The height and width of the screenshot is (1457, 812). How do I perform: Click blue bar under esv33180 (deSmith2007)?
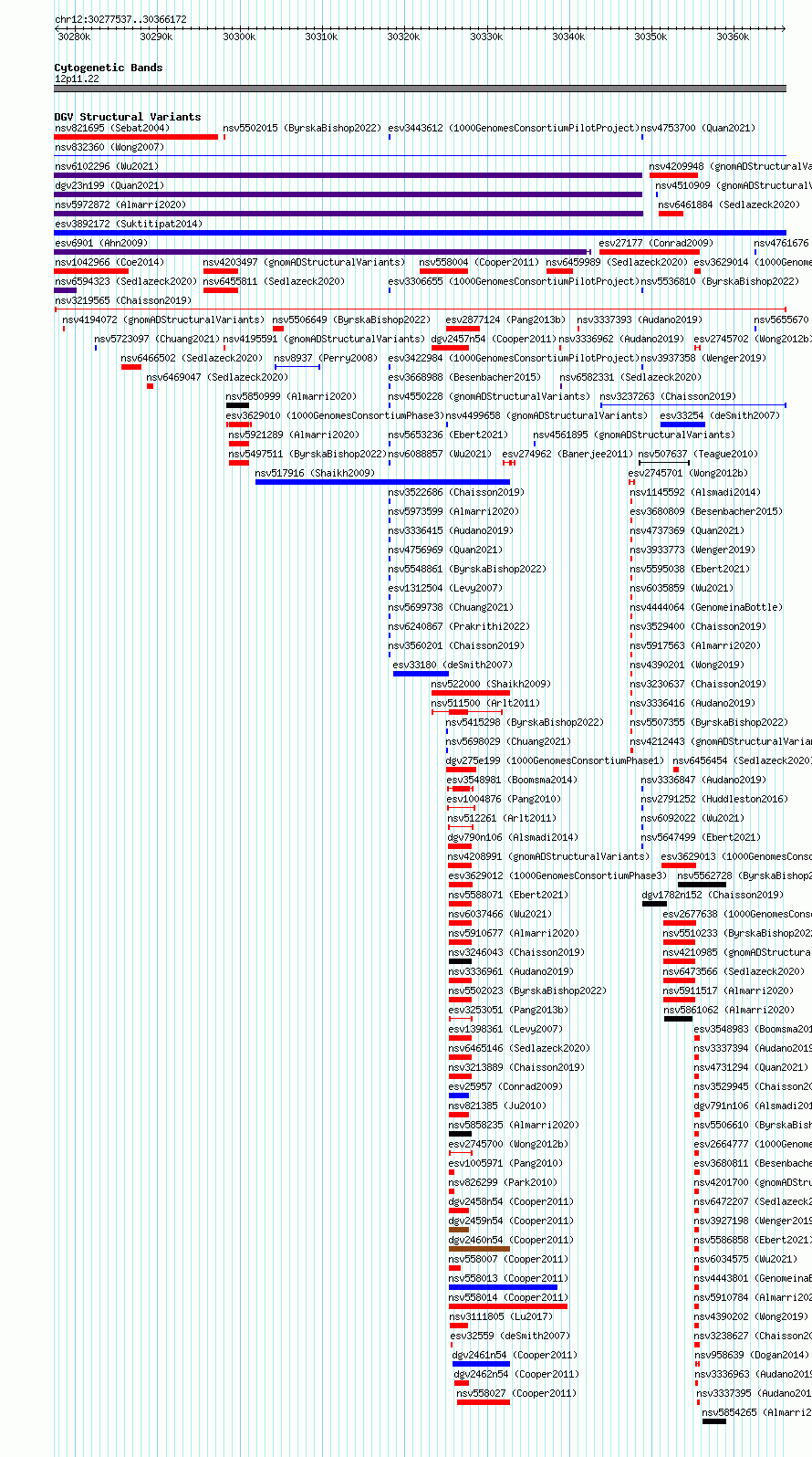click(x=421, y=674)
